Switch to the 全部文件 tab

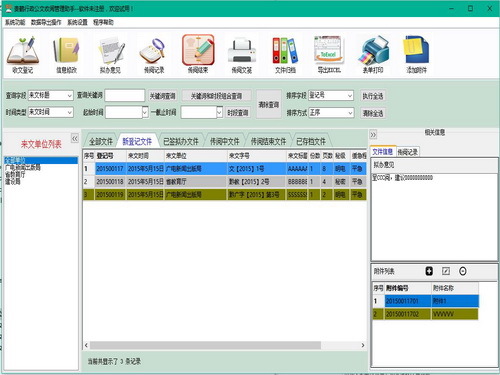101,141
